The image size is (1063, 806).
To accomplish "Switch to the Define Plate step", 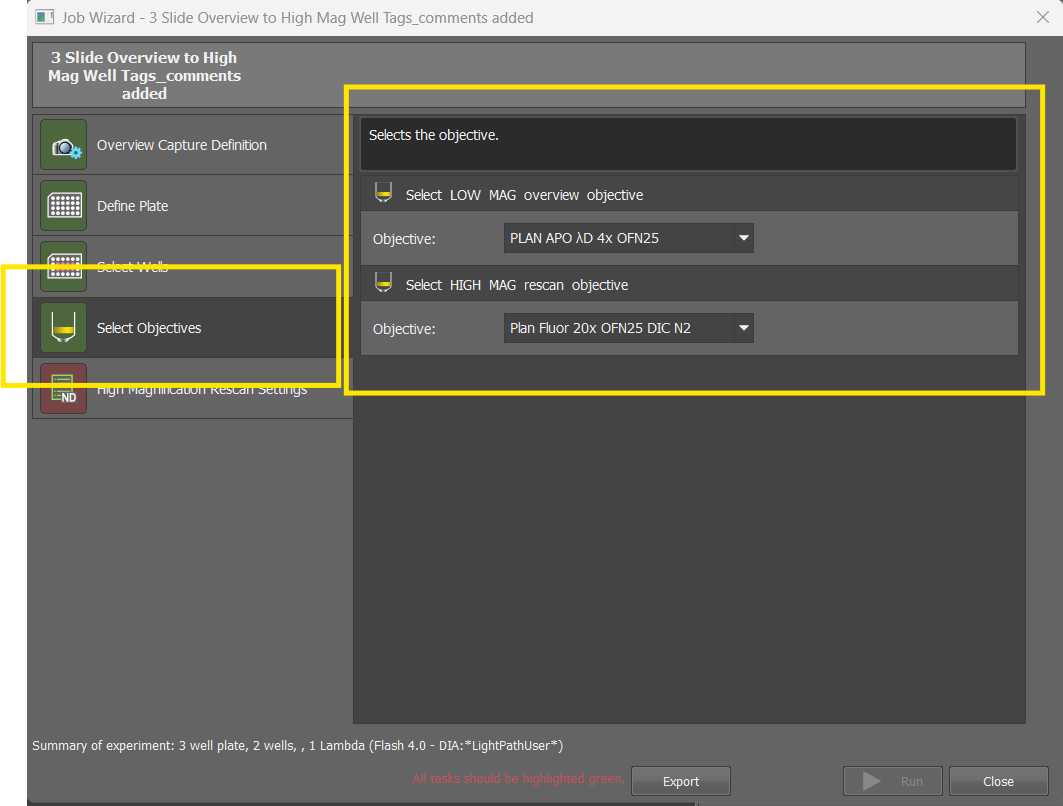I will [132, 206].
